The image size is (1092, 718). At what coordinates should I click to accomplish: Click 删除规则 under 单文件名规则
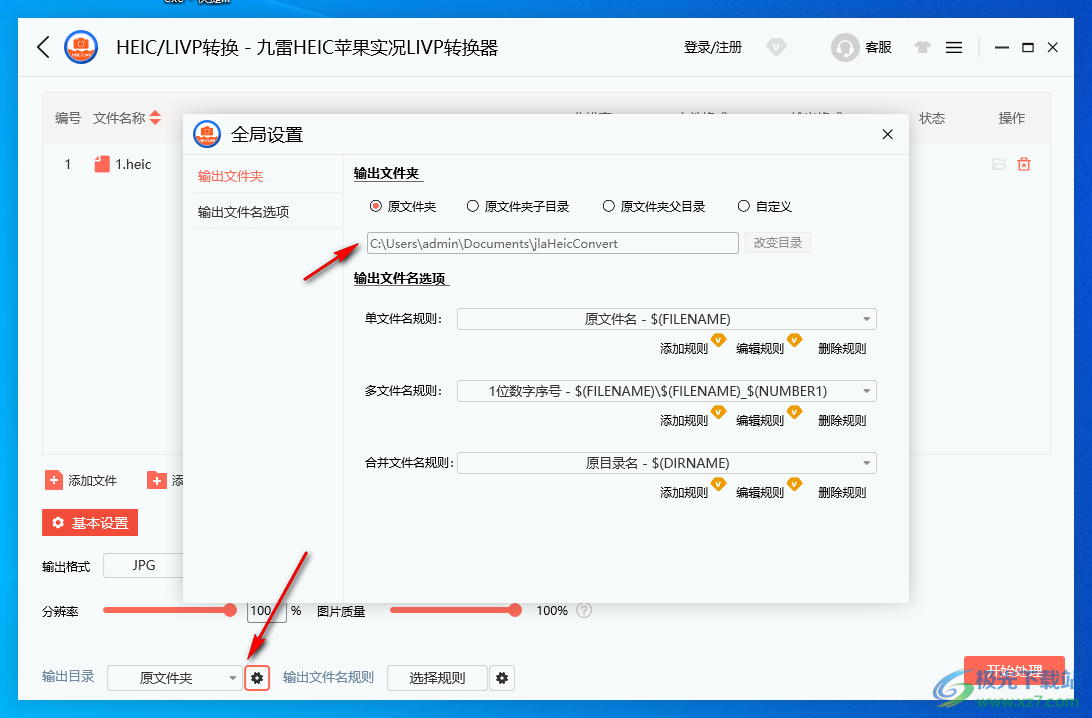click(842, 348)
